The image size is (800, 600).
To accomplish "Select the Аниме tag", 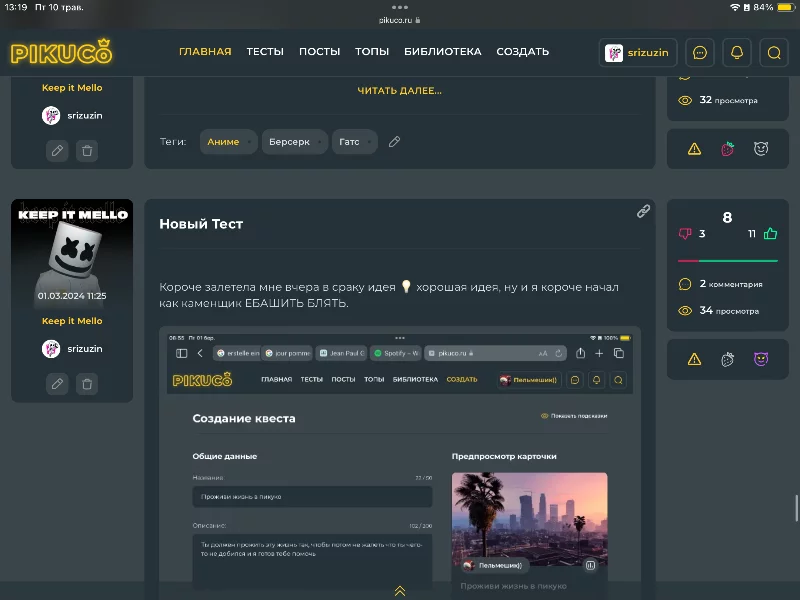I will coord(228,142).
